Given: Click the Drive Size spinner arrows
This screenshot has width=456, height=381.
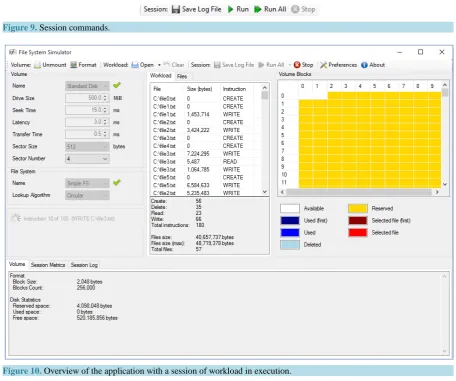Looking at the screenshot, I should [105, 98].
